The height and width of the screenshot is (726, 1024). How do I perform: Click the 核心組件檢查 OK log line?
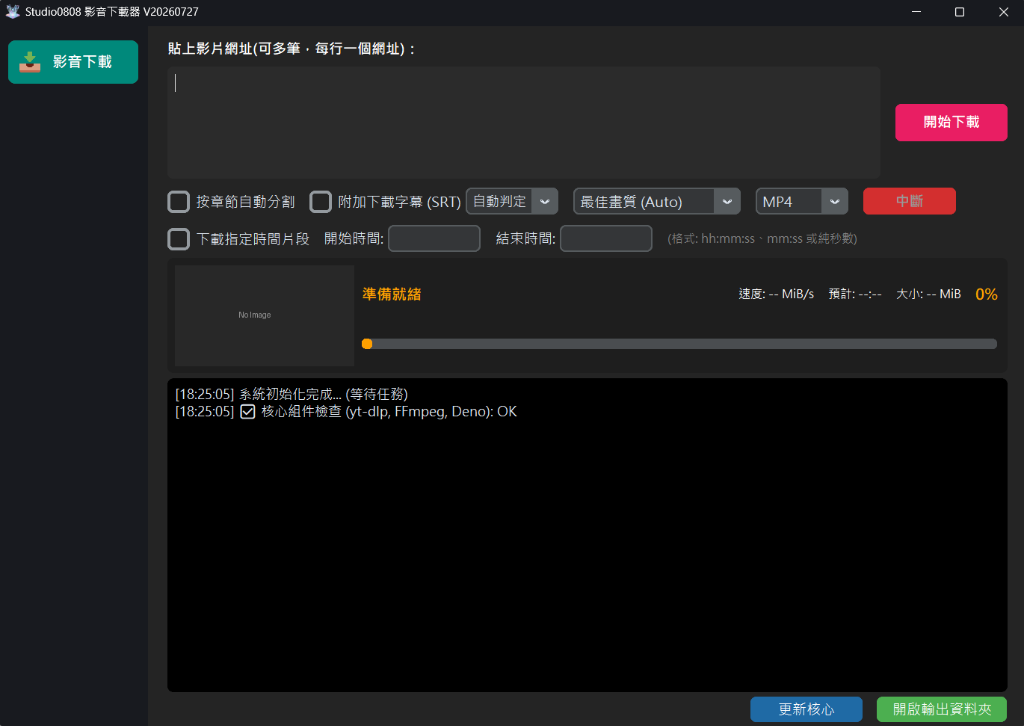pyautogui.click(x=346, y=412)
